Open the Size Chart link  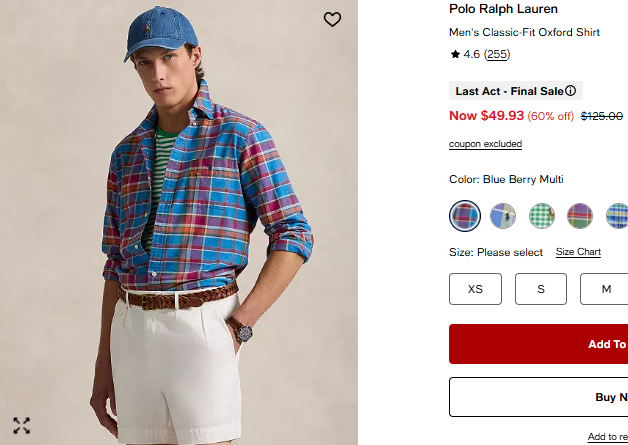[578, 252]
